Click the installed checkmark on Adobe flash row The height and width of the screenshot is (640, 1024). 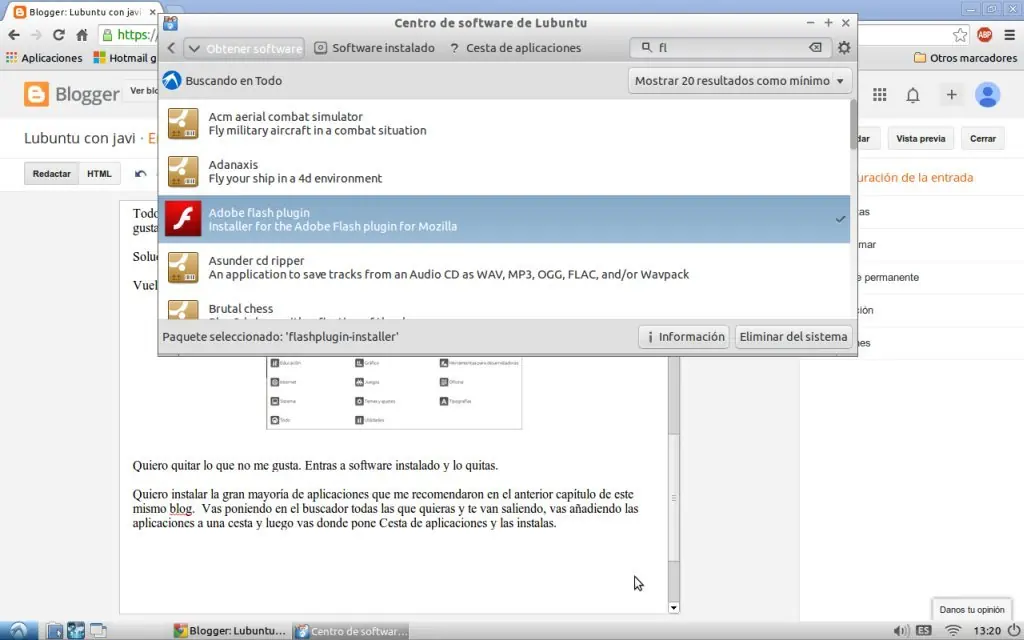(840, 219)
